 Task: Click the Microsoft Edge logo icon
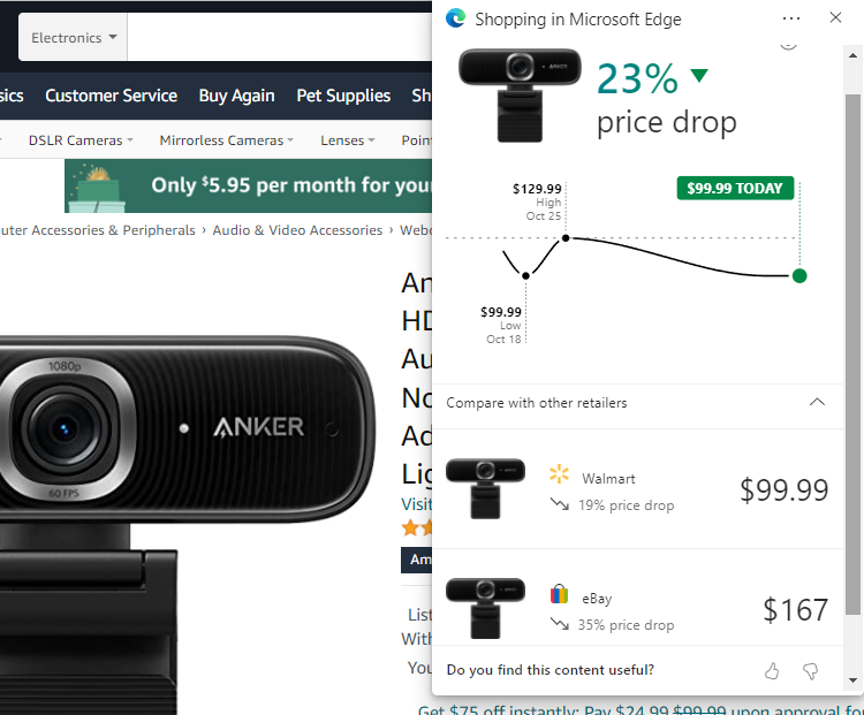click(456, 19)
